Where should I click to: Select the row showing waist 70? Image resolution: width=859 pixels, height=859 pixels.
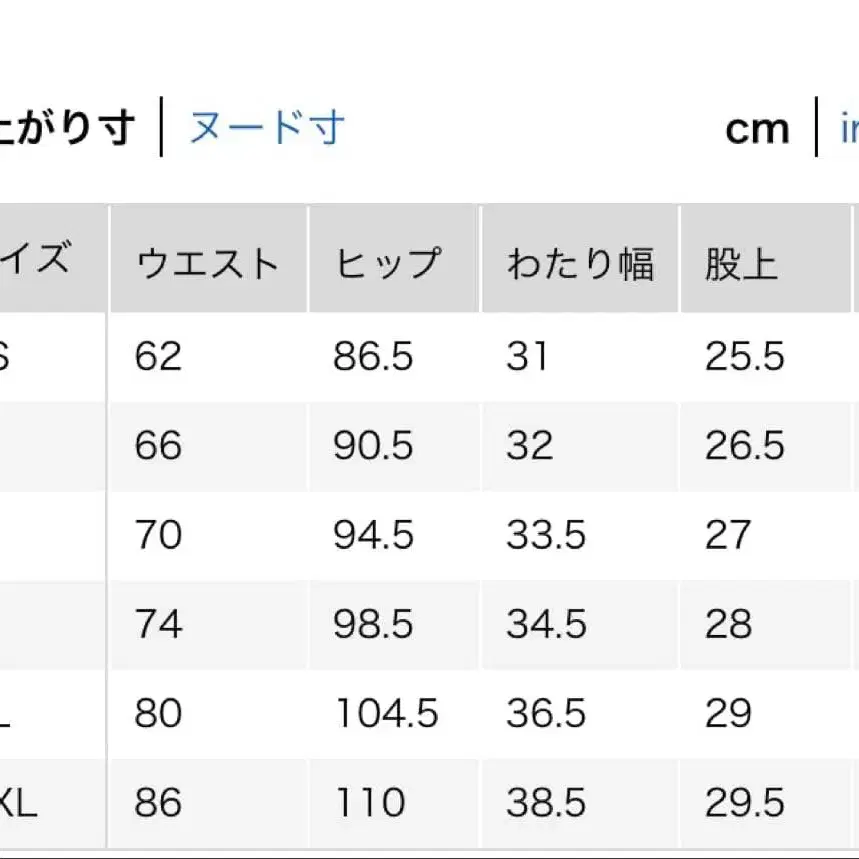(x=155, y=536)
